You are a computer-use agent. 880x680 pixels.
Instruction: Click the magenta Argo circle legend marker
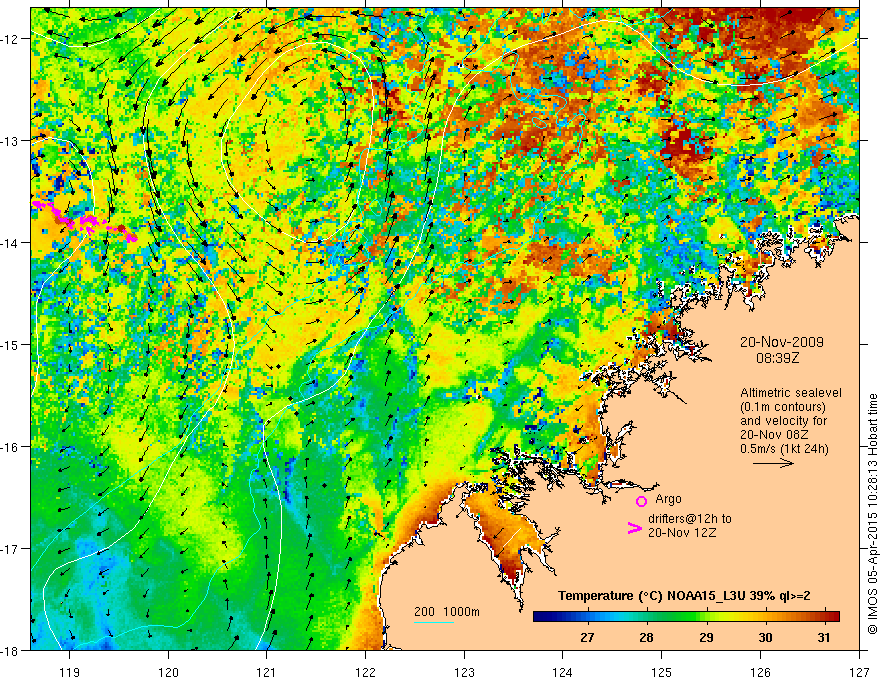pyautogui.click(x=641, y=501)
